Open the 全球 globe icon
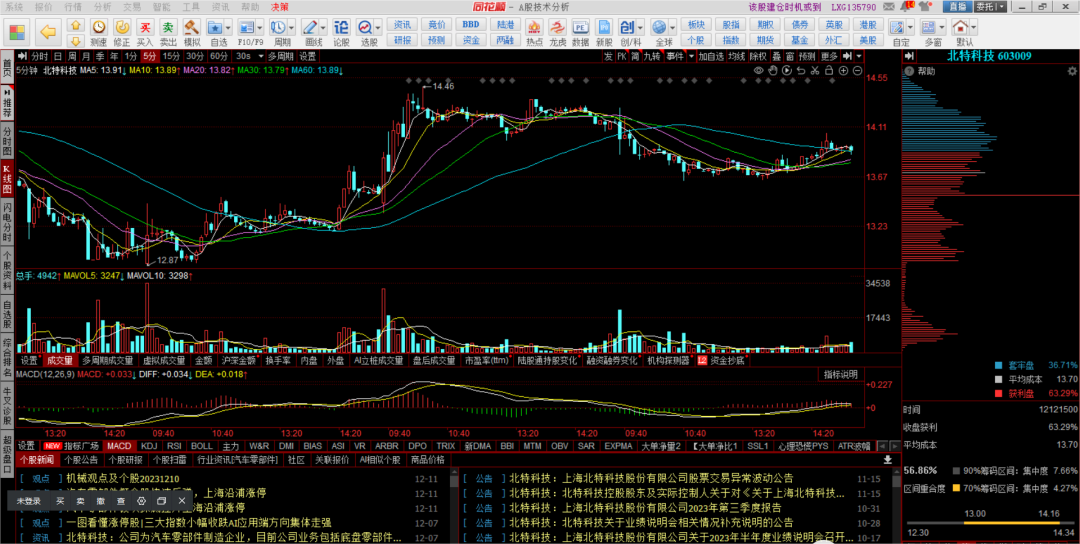 (659, 28)
